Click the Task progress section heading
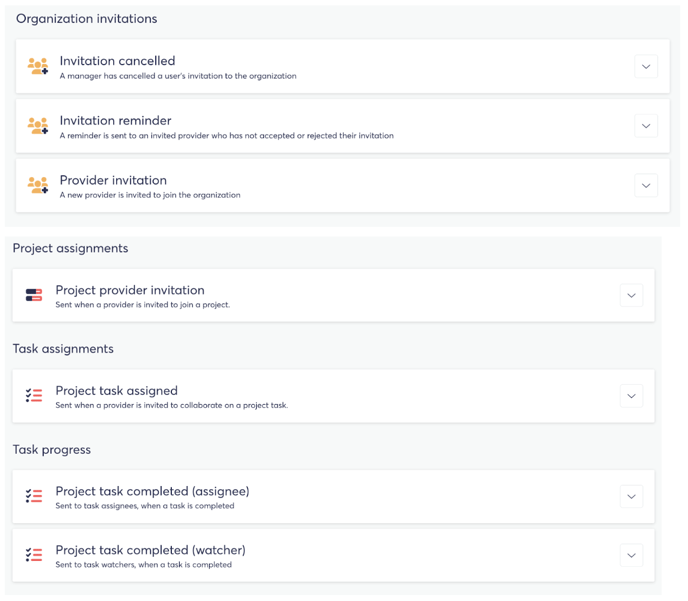The width and height of the screenshot is (688, 601). point(52,450)
